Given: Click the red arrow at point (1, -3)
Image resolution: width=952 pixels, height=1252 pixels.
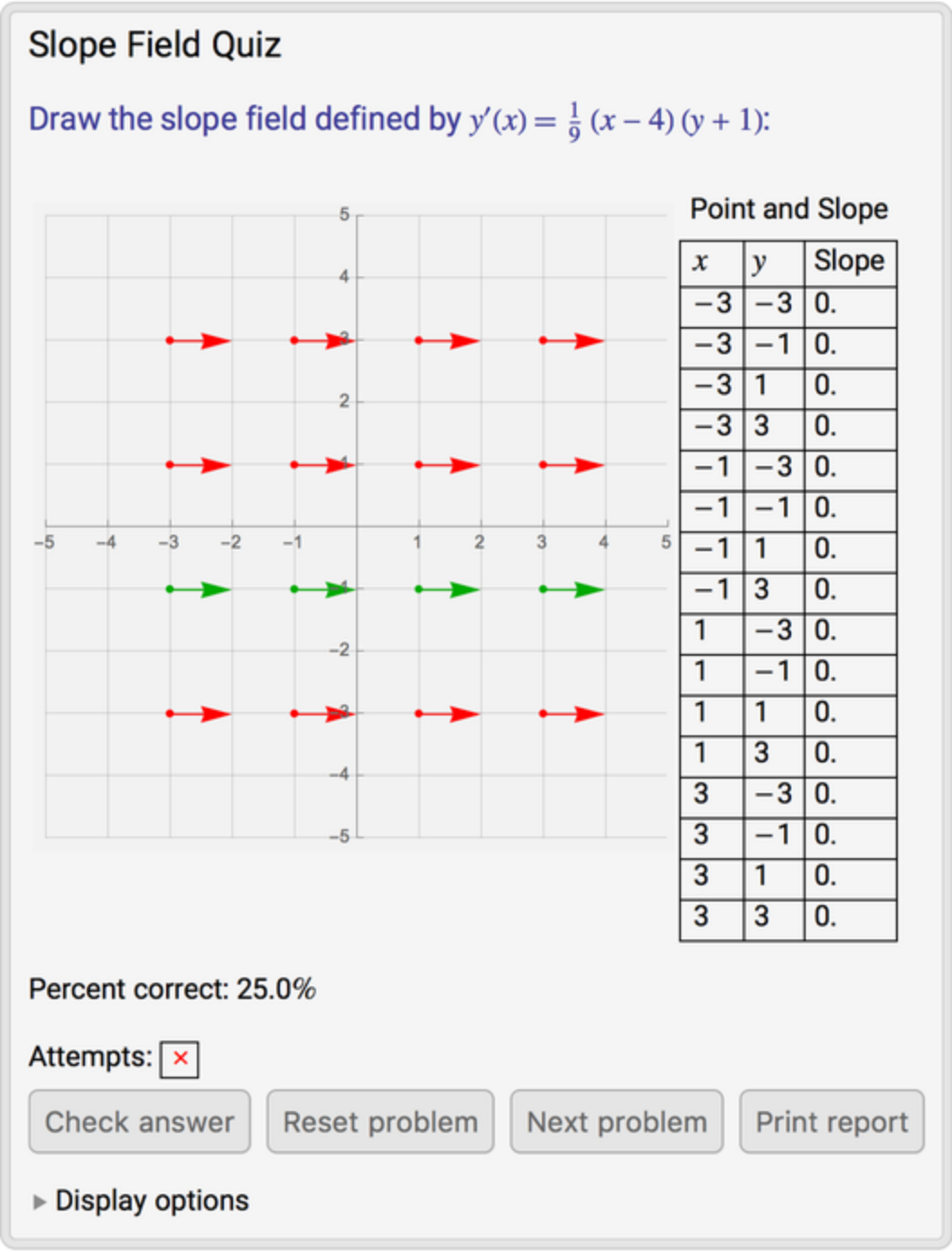Looking at the screenshot, I should (x=448, y=714).
